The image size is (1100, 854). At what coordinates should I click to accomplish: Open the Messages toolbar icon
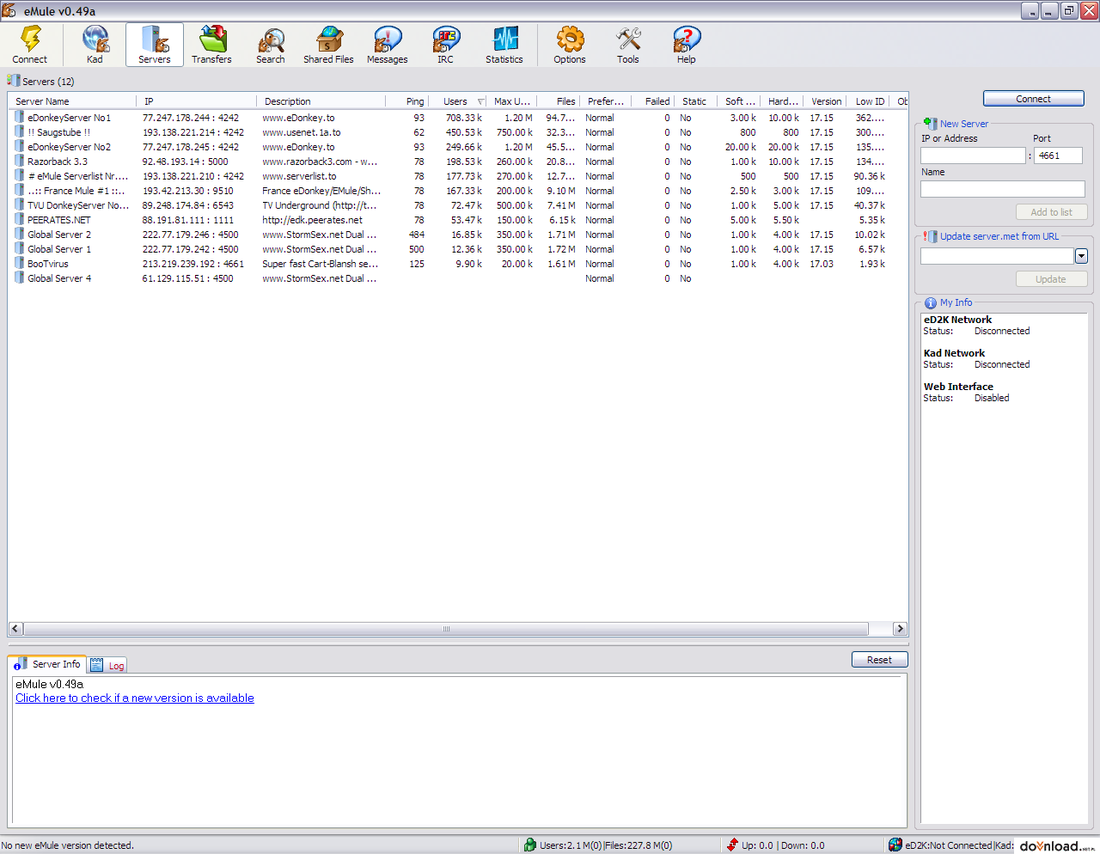pyautogui.click(x=387, y=39)
